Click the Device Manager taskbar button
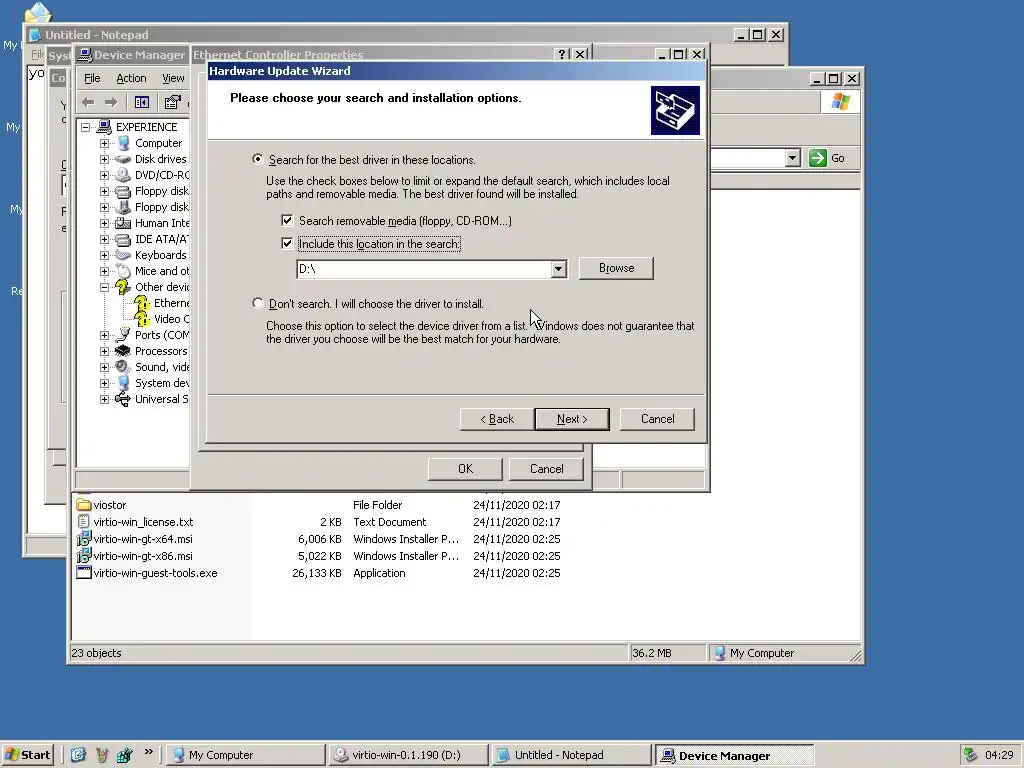 735,755
